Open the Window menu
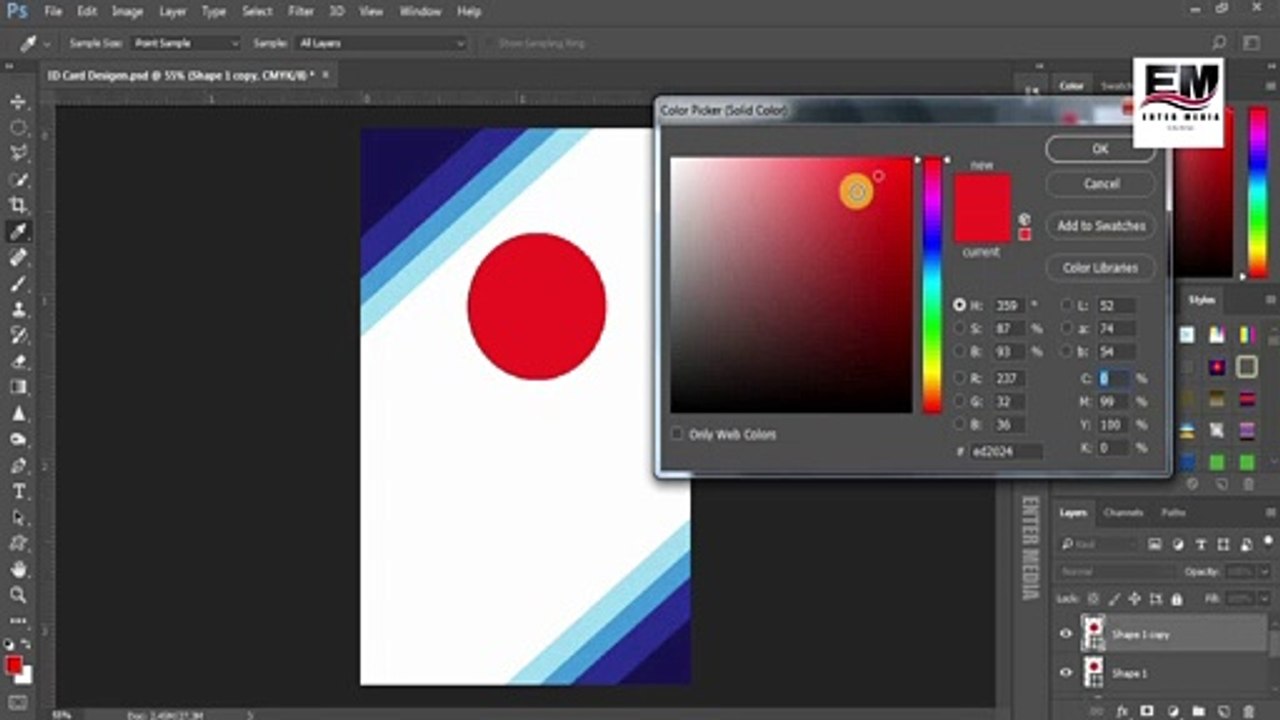 click(x=420, y=11)
